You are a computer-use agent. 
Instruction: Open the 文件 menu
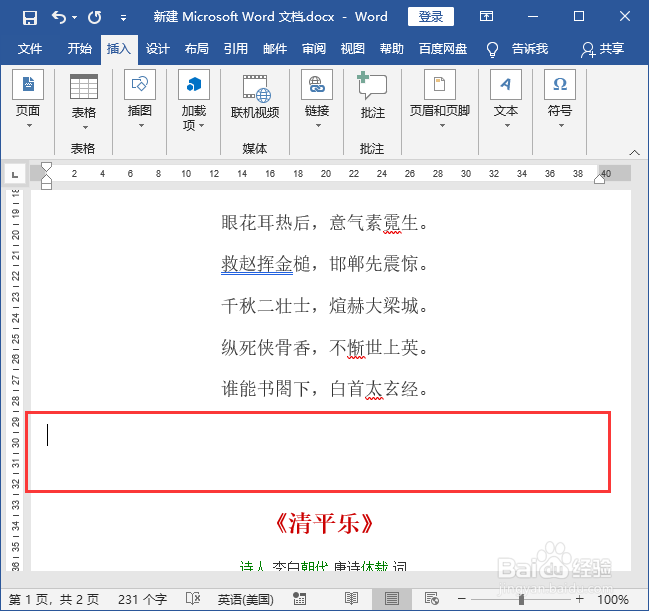[30, 49]
